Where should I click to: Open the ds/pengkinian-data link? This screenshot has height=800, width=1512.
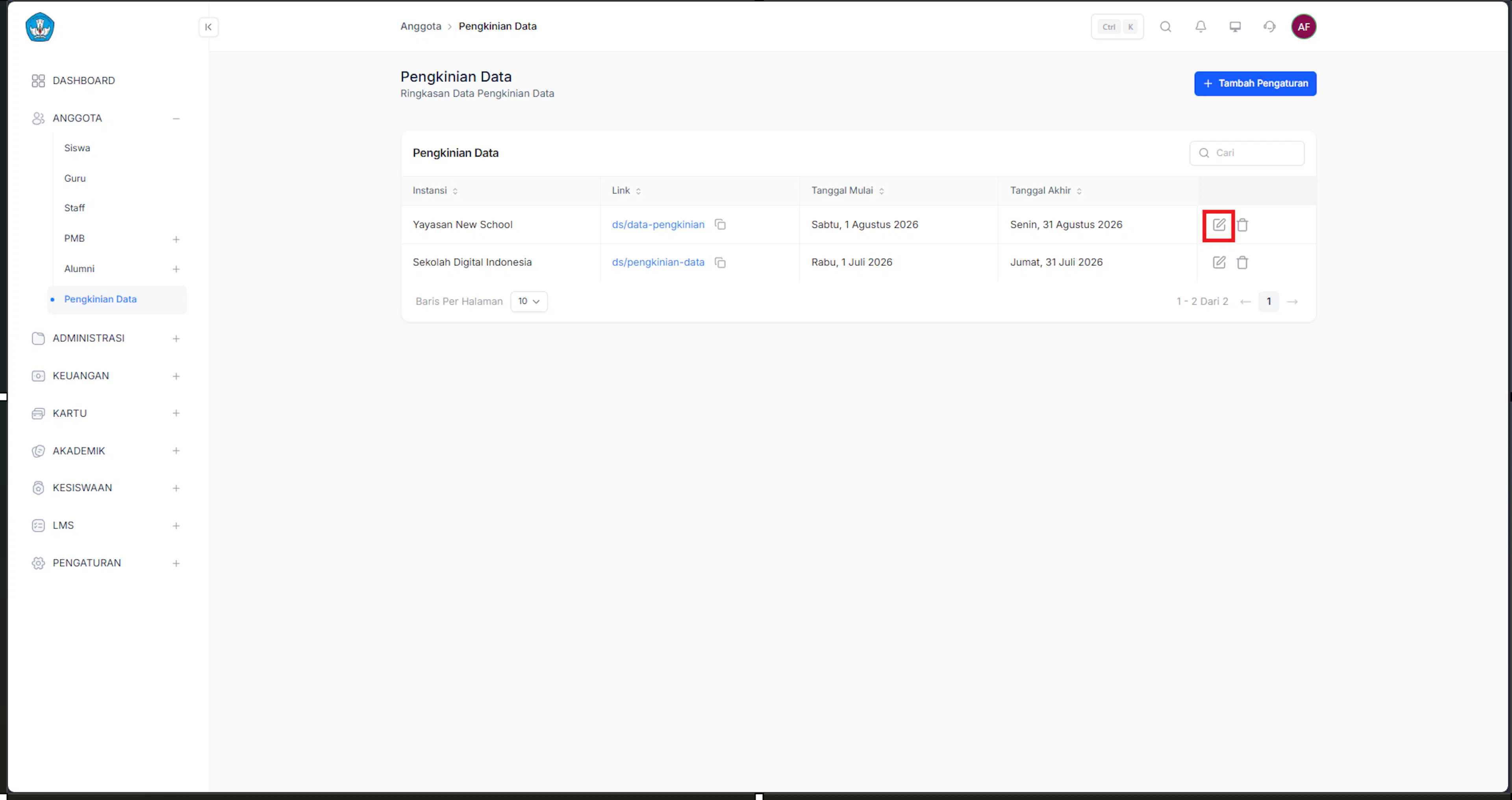coord(658,262)
